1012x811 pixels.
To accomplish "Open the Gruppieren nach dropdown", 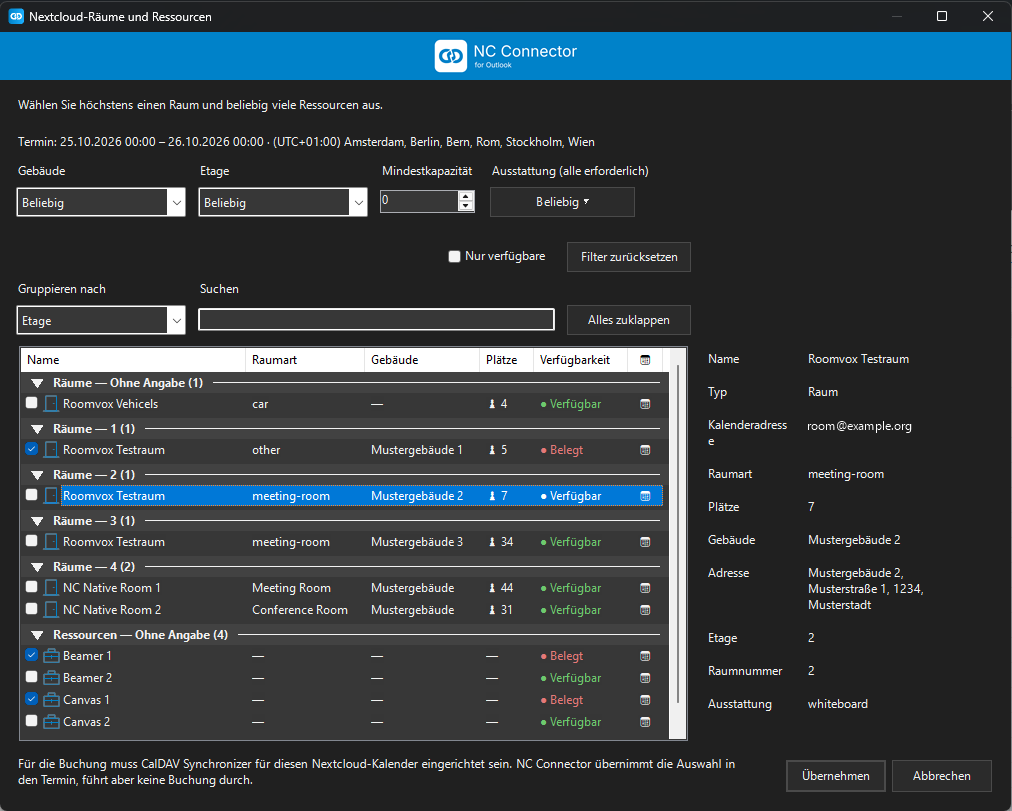I will [x=101, y=321].
